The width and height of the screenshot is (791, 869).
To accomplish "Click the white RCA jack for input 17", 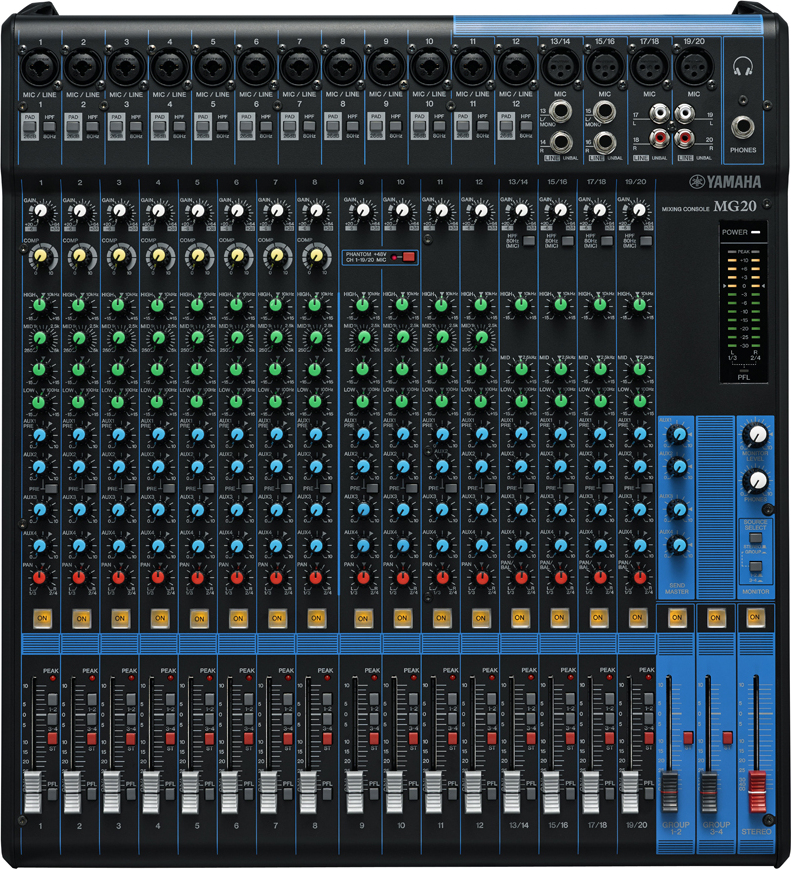I will coord(660,114).
